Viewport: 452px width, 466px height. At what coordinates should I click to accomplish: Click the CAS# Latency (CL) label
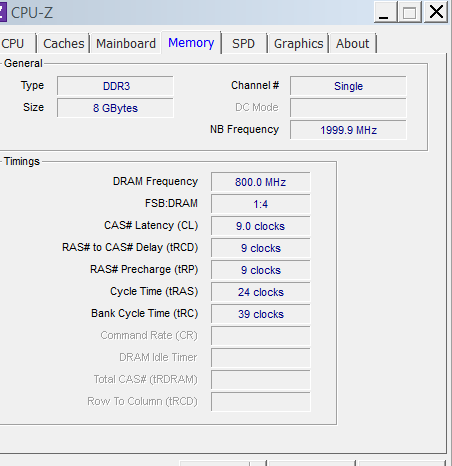click(151, 226)
